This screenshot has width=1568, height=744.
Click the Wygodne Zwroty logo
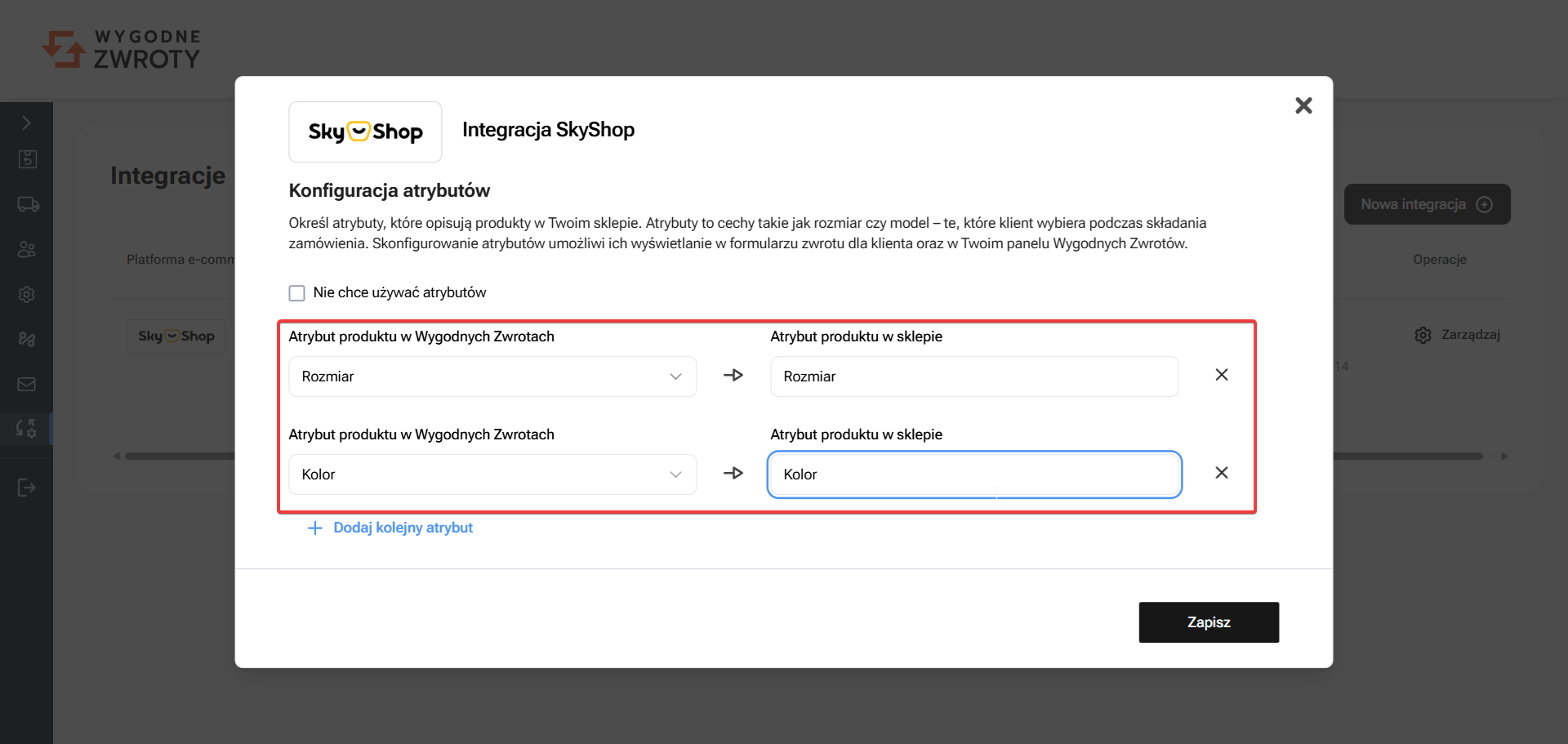pos(121,49)
